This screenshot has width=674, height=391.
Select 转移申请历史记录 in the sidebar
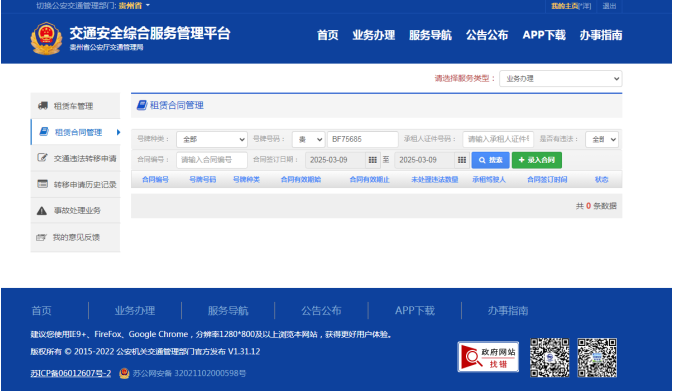tap(75, 184)
